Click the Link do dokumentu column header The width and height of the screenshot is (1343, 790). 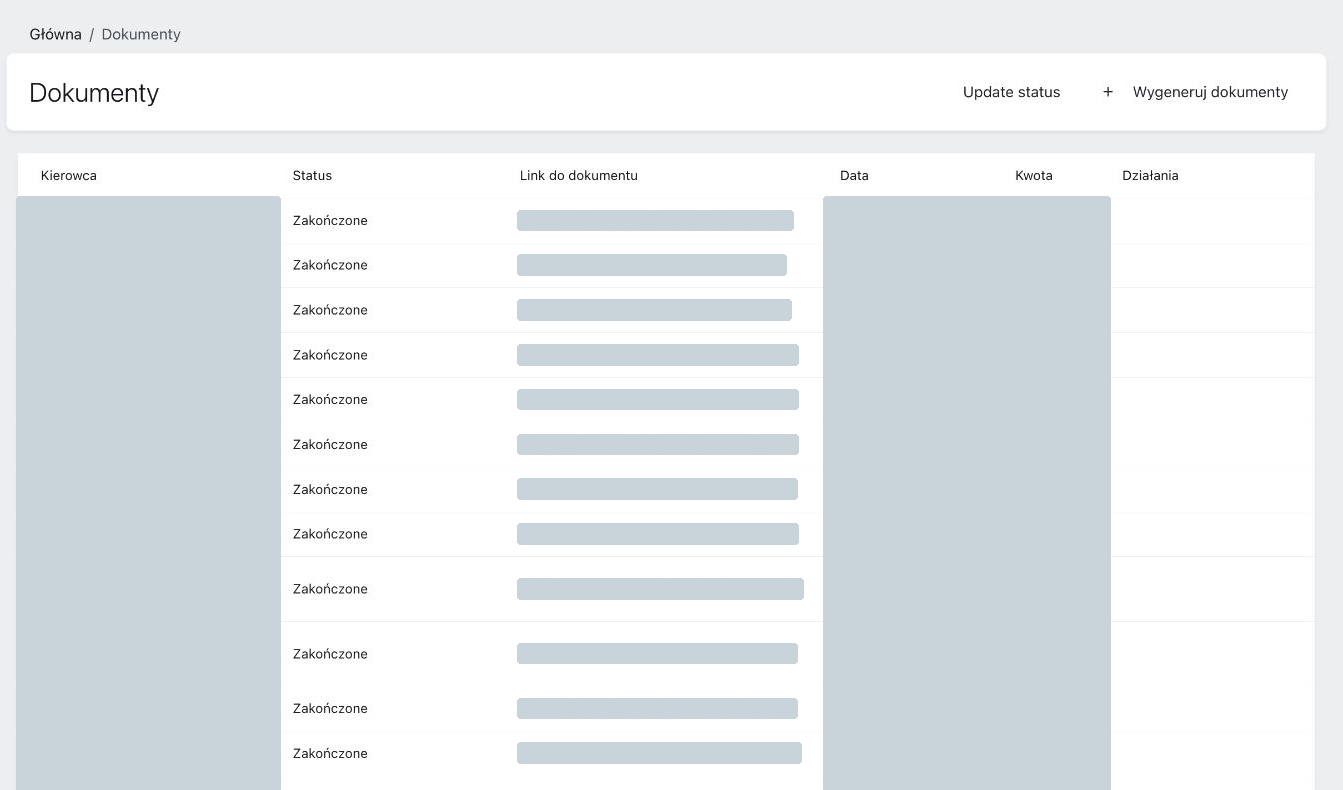pos(579,175)
